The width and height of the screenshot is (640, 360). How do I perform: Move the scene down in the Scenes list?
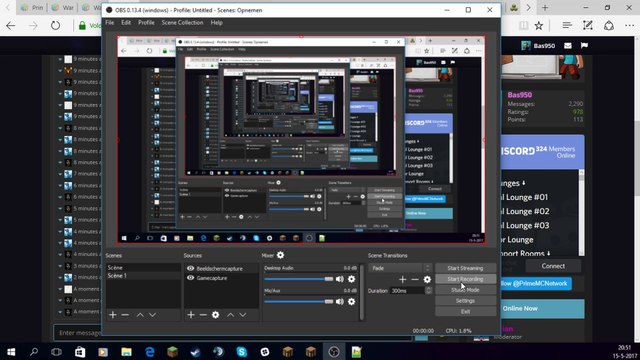[152, 315]
